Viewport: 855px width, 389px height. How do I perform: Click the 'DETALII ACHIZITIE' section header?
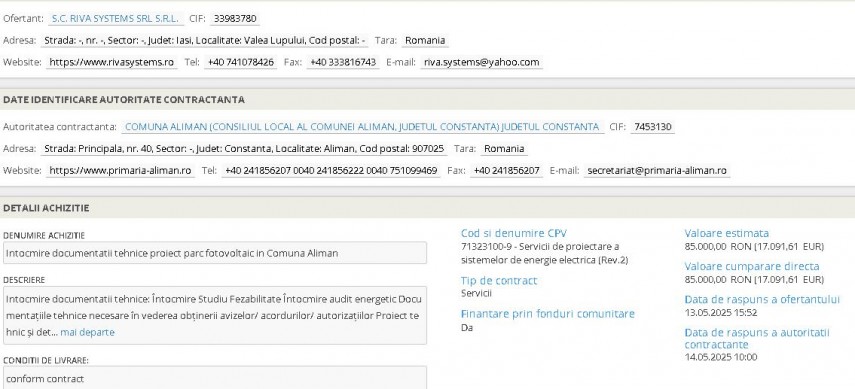pos(46,208)
